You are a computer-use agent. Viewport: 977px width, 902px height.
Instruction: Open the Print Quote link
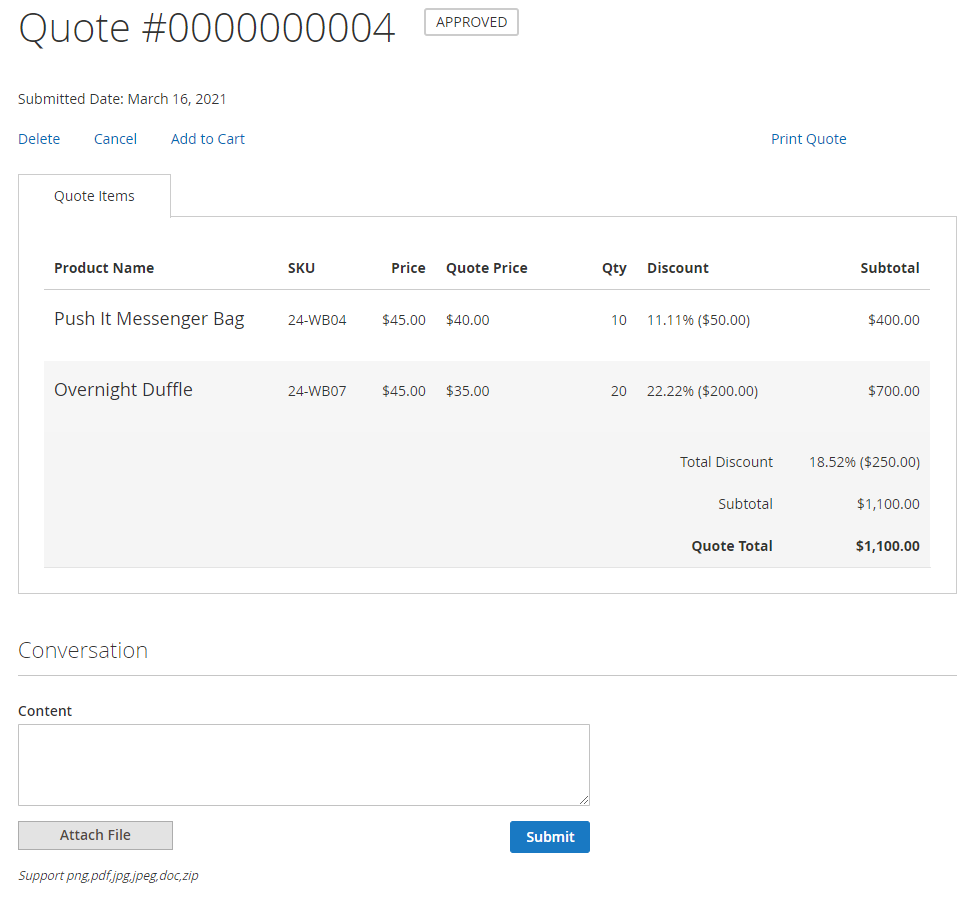[x=808, y=139]
